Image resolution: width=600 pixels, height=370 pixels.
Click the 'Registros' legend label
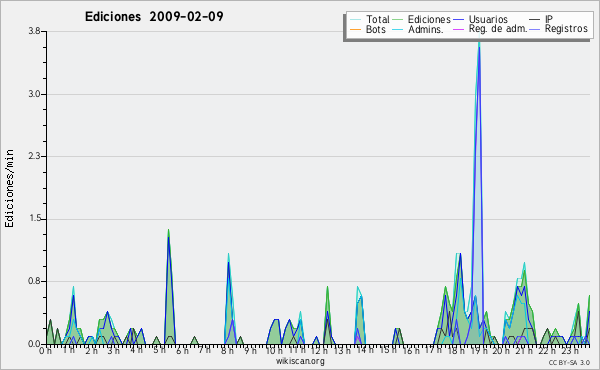pos(566,29)
